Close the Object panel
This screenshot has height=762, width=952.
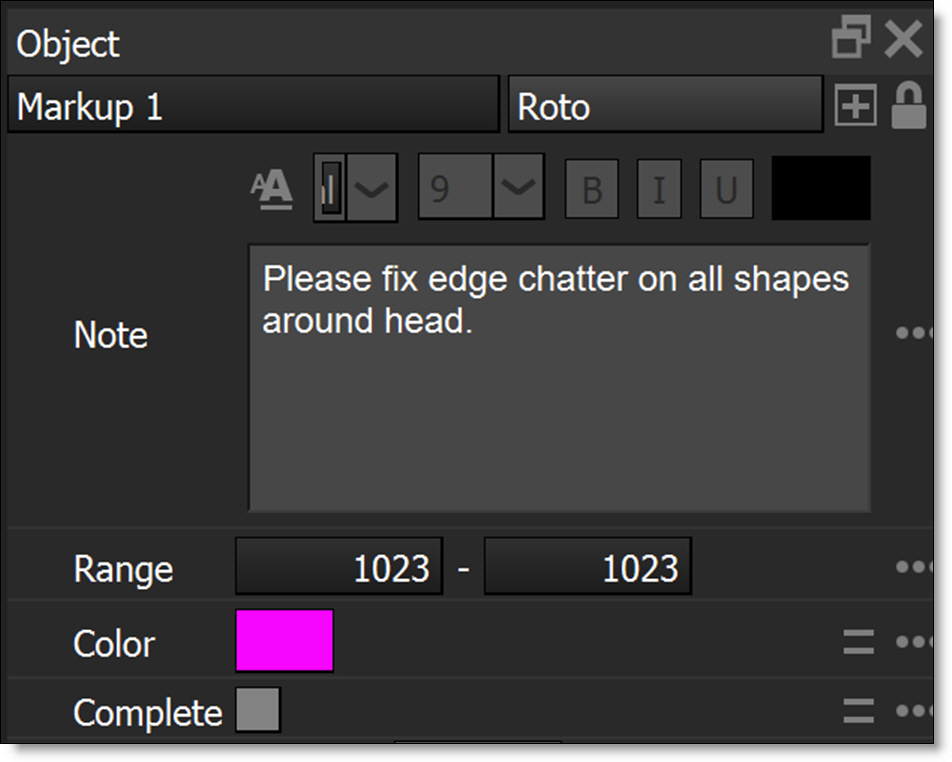pyautogui.click(x=904, y=41)
